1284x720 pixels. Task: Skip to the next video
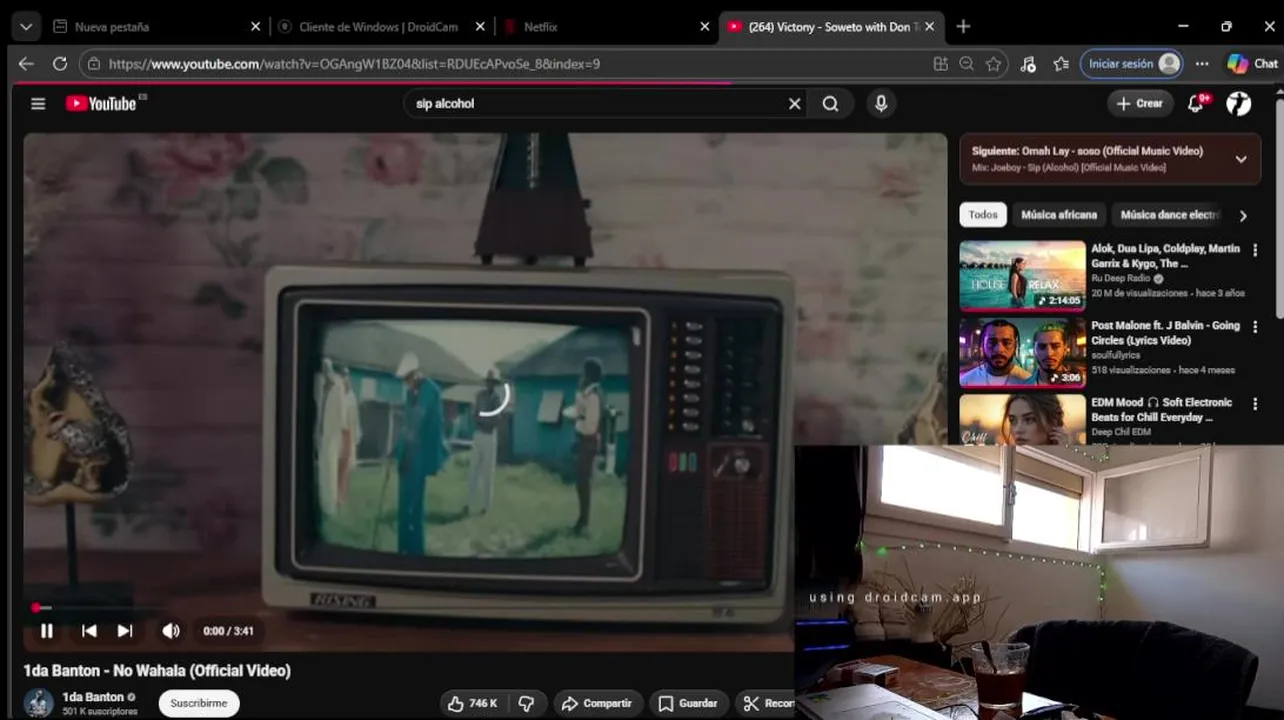click(125, 631)
